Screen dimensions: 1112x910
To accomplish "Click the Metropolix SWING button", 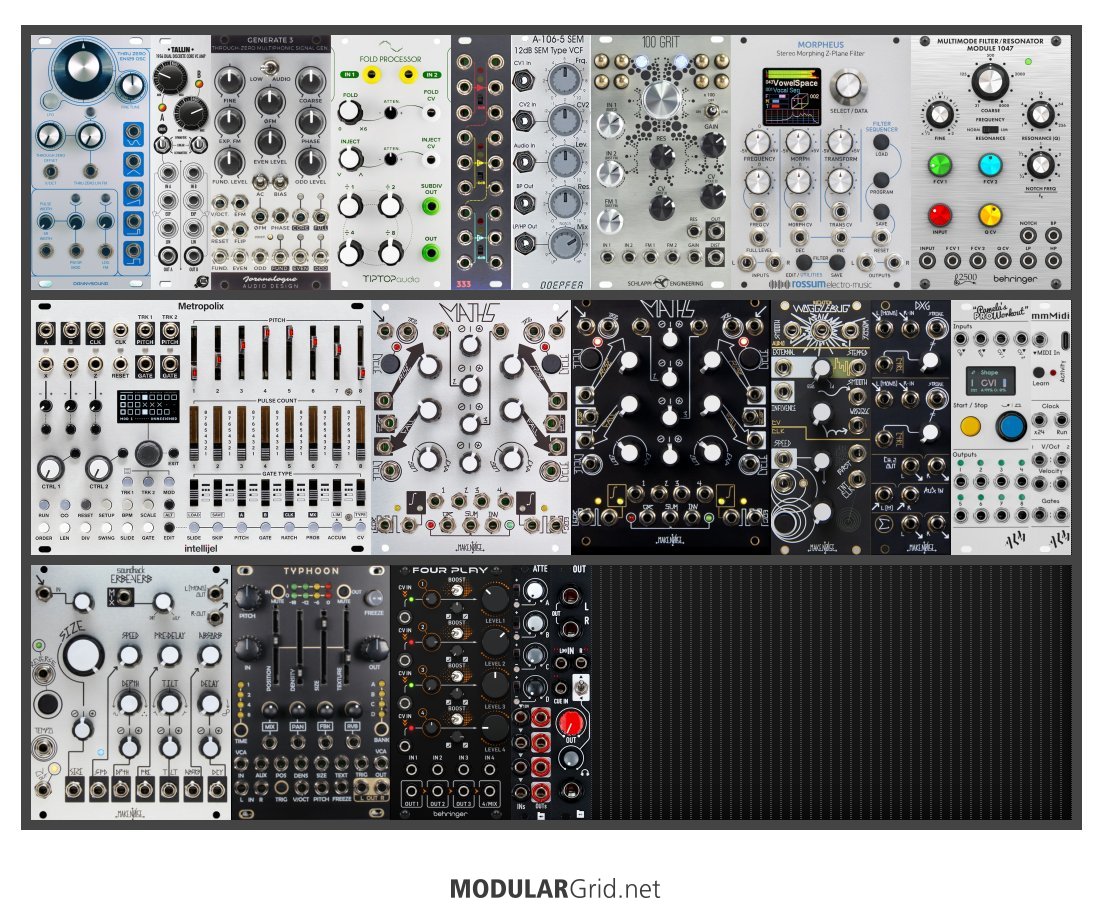I will [106, 528].
